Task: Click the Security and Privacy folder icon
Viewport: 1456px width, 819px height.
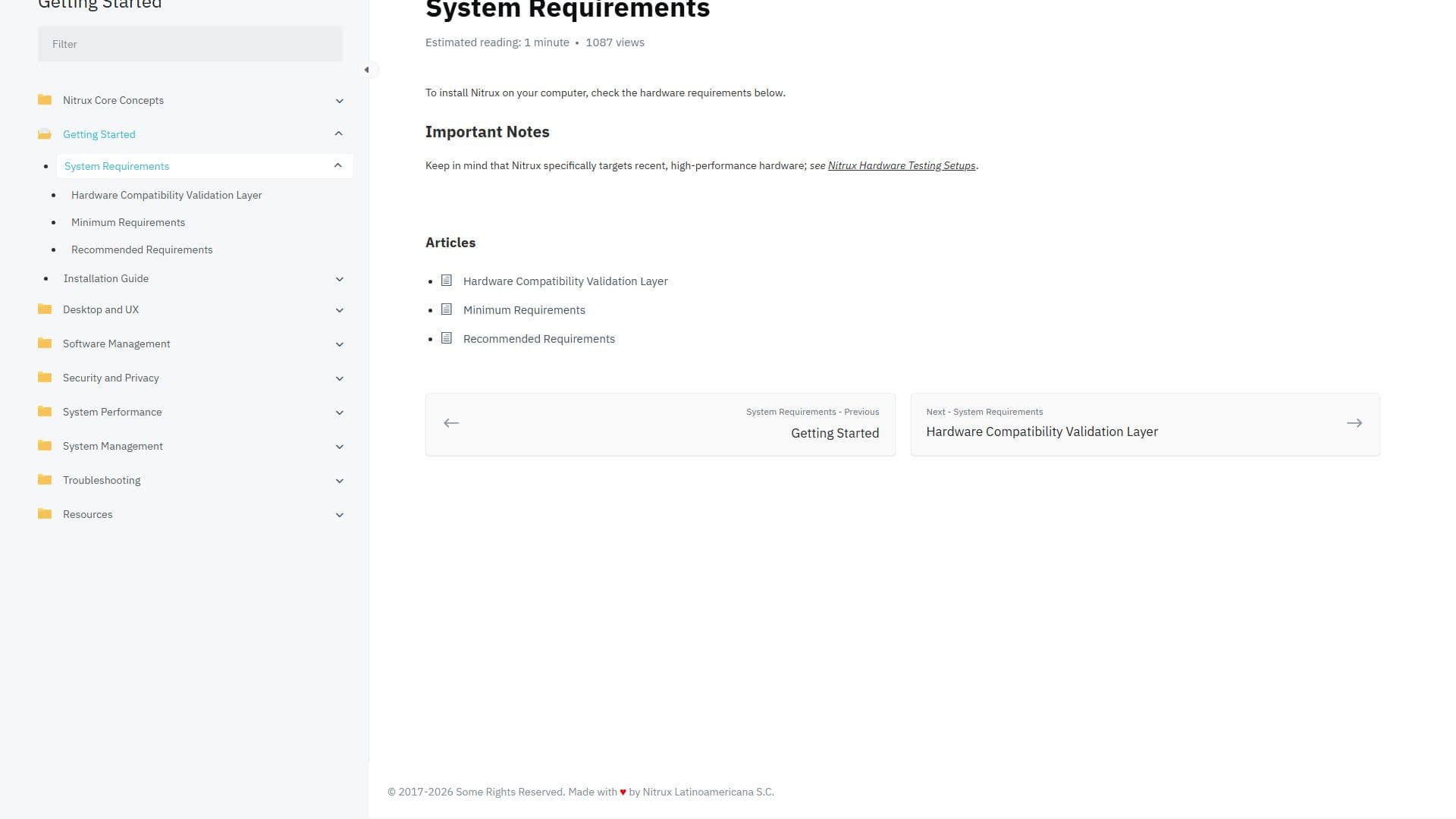Action: (x=45, y=378)
